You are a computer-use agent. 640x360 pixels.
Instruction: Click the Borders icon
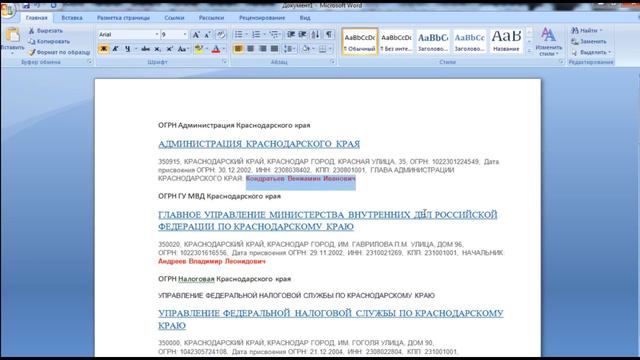point(323,49)
